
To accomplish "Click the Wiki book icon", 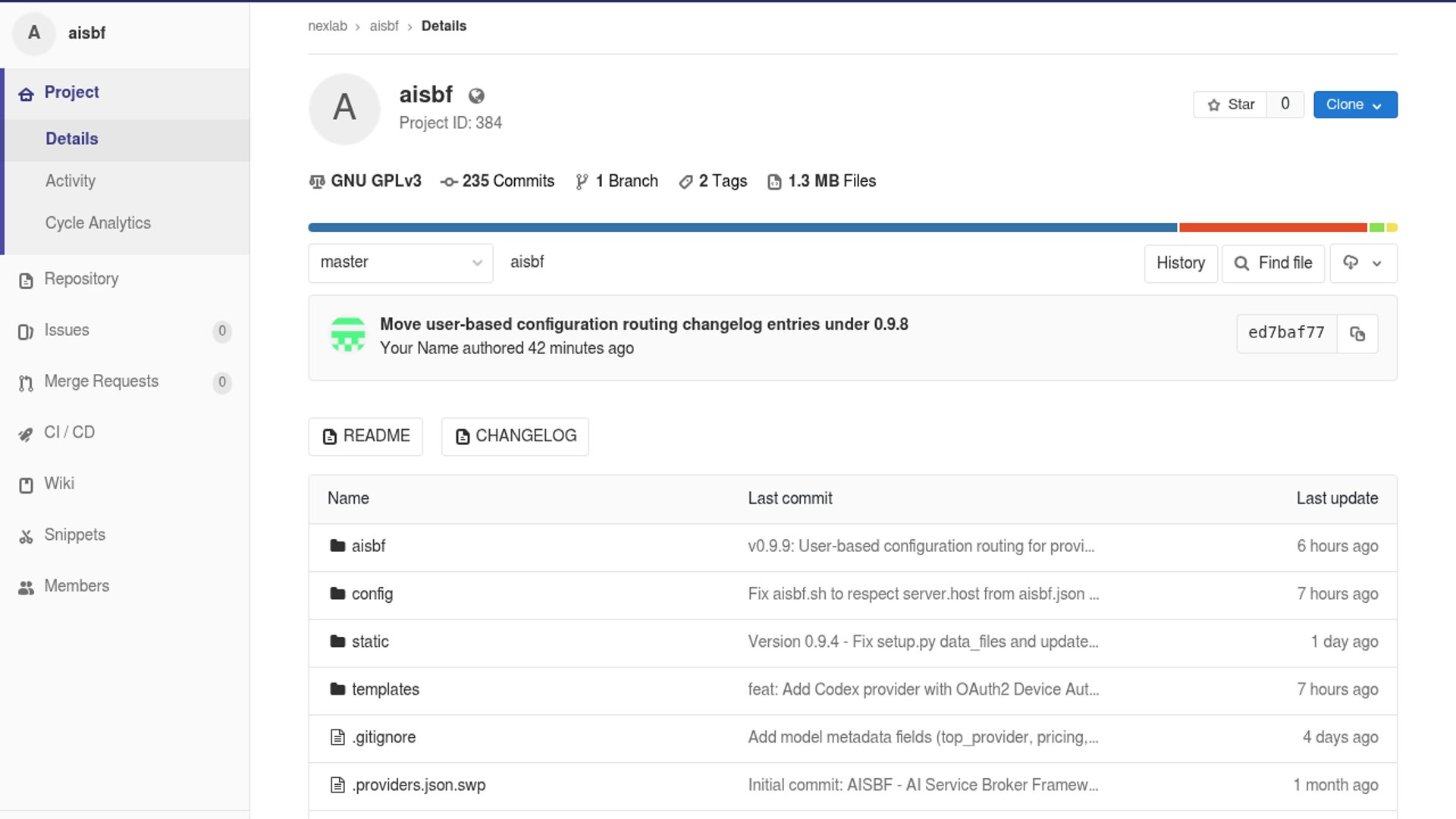I will [x=26, y=485].
